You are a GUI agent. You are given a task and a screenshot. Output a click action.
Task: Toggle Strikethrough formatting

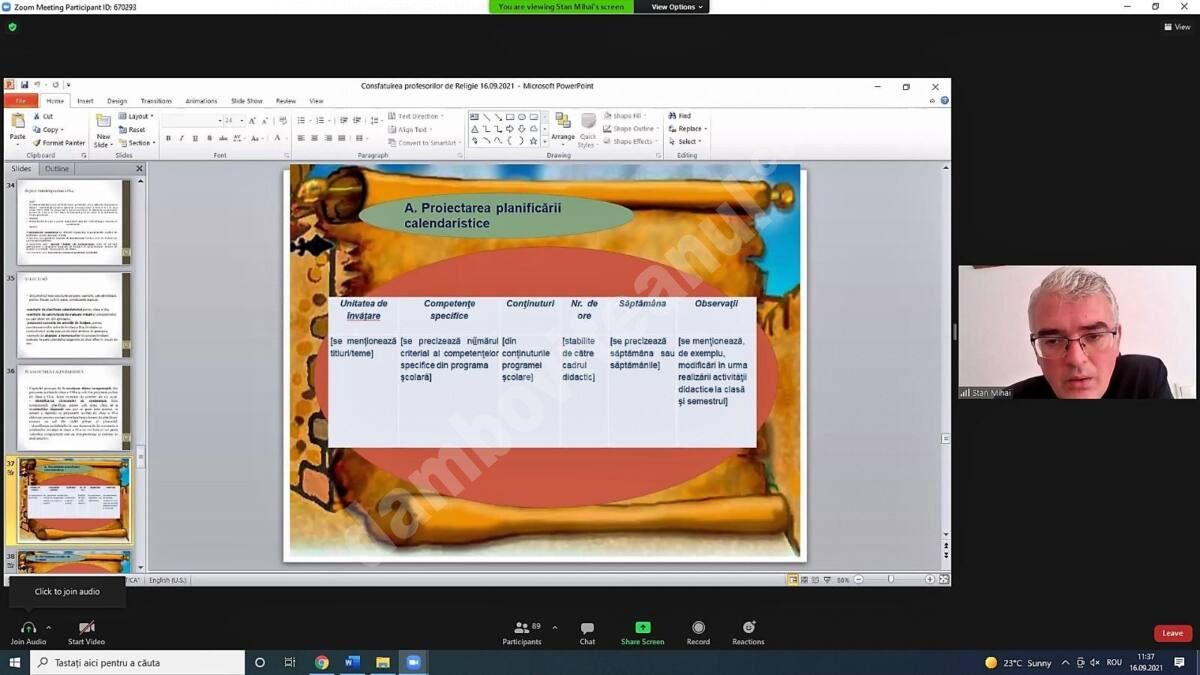click(223, 139)
